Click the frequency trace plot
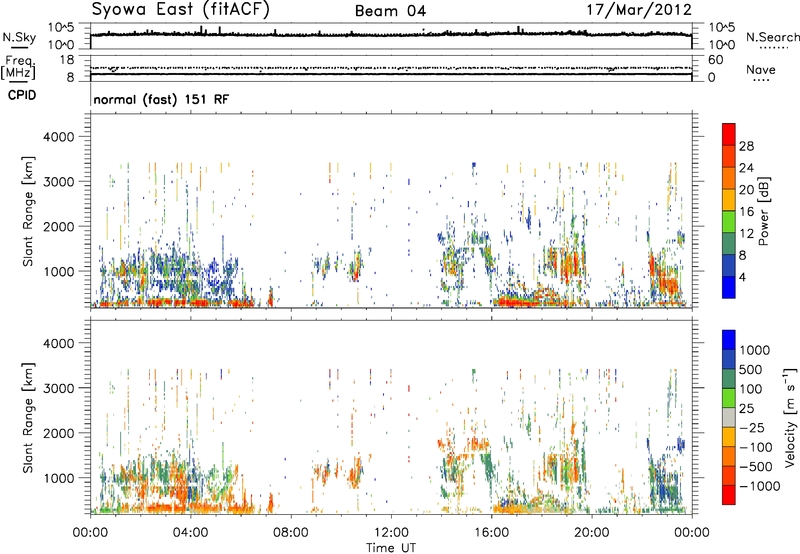The image size is (800, 554). point(391,68)
